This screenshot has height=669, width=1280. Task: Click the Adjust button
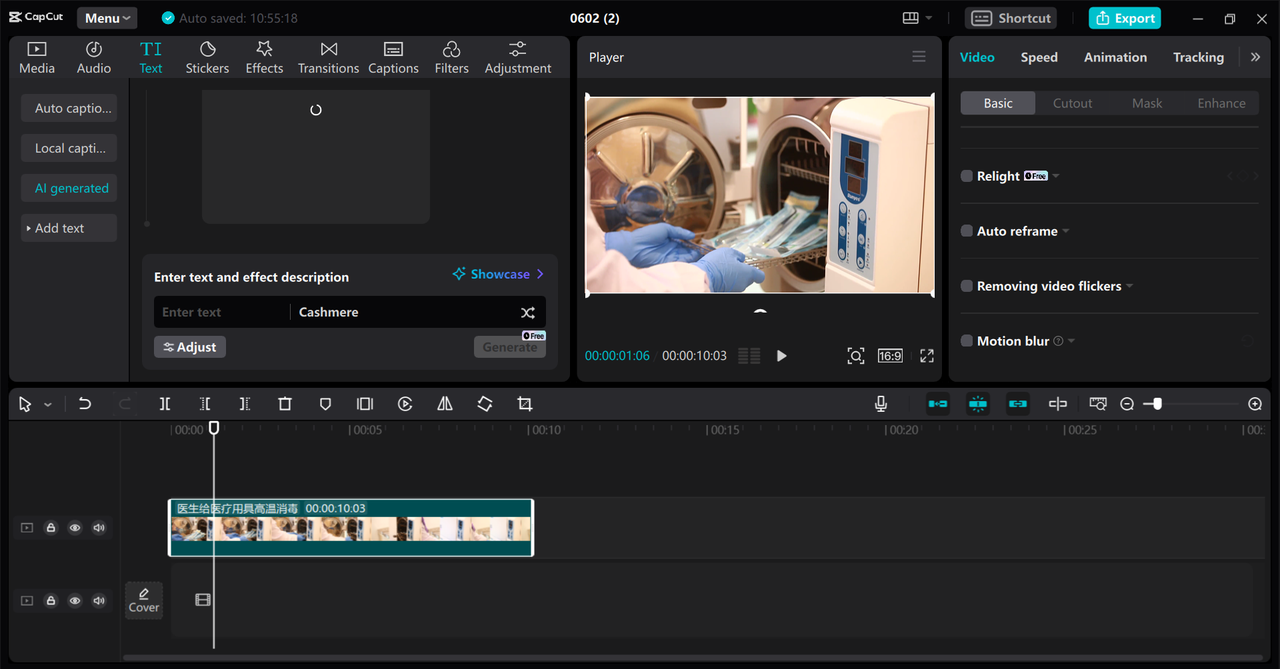[190, 347]
